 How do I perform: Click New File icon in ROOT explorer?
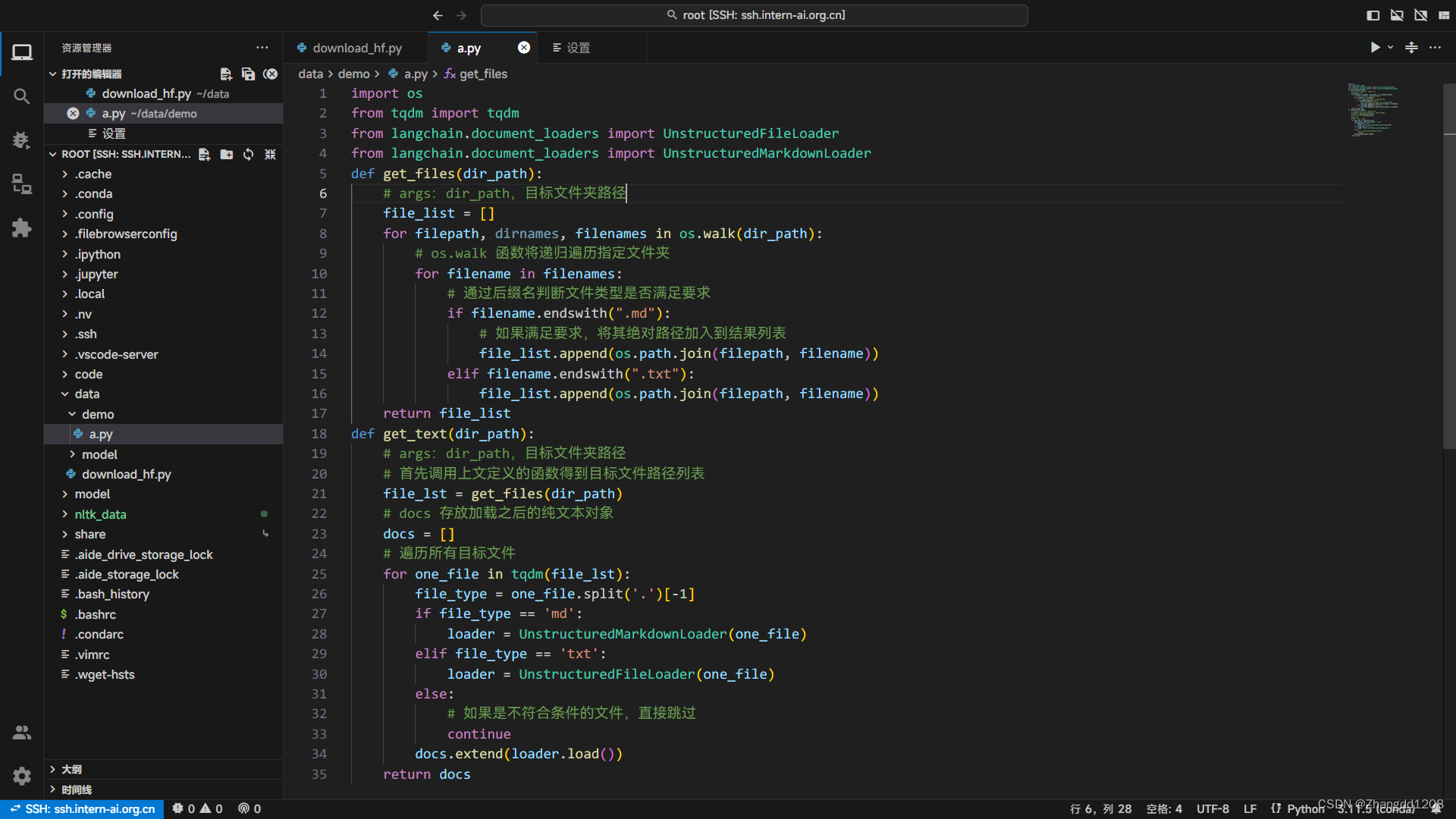tap(204, 154)
